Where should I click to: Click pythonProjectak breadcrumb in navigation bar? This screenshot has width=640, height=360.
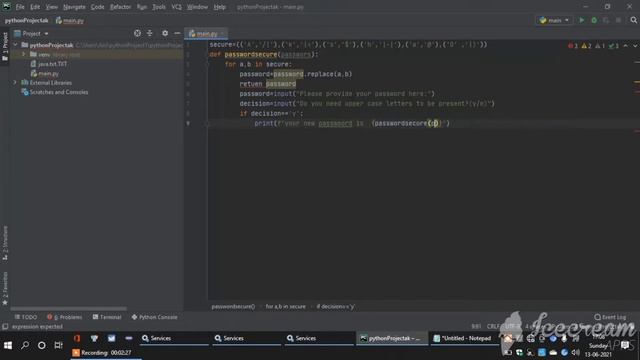(27, 20)
